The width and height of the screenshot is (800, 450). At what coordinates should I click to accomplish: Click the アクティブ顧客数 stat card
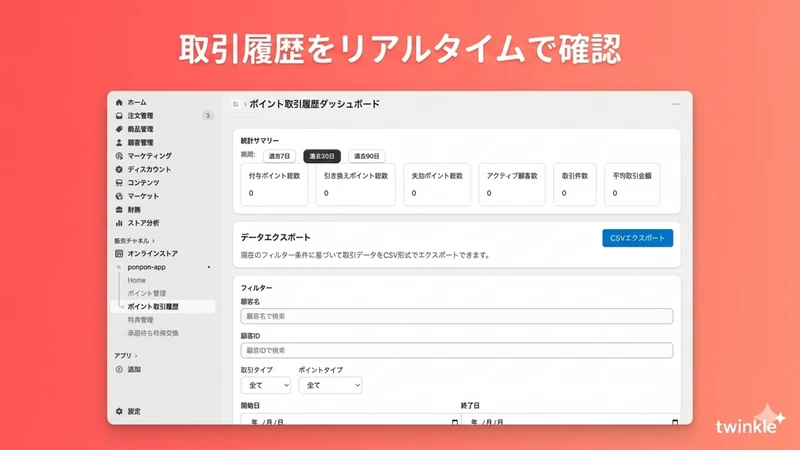(512, 185)
